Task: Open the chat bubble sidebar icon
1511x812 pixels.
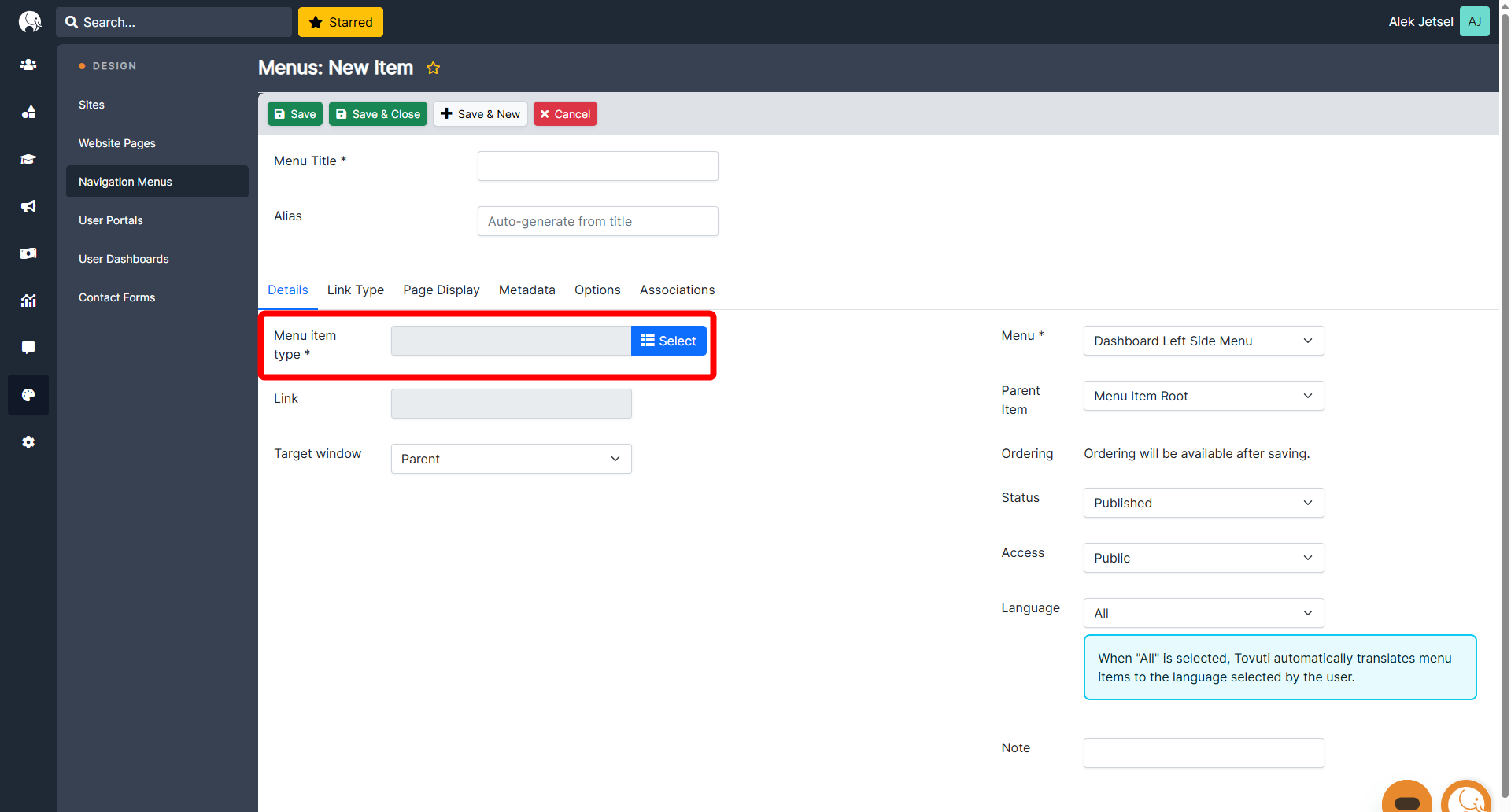Action: (x=28, y=348)
